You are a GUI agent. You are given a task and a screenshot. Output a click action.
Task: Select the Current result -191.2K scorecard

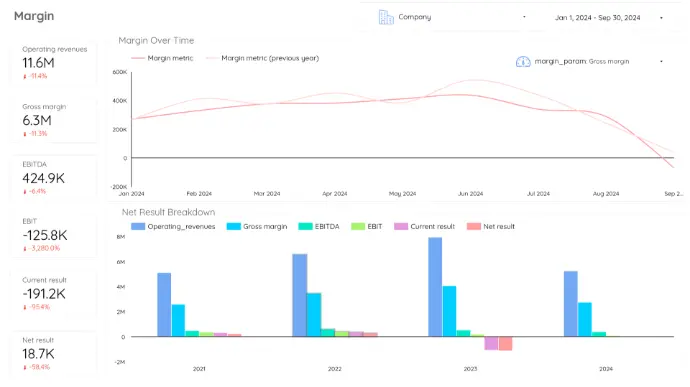pyautogui.click(x=54, y=293)
